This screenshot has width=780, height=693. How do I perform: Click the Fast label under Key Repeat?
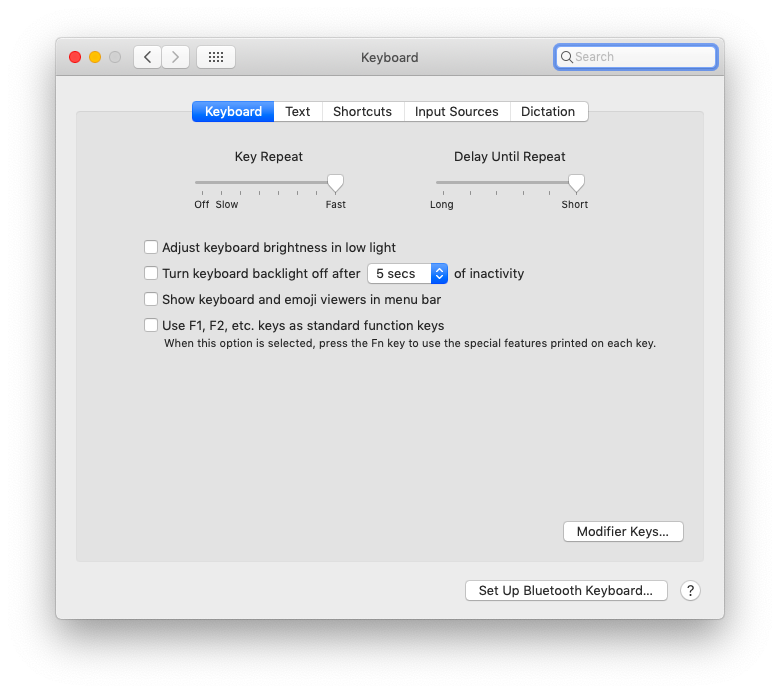[x=336, y=204]
